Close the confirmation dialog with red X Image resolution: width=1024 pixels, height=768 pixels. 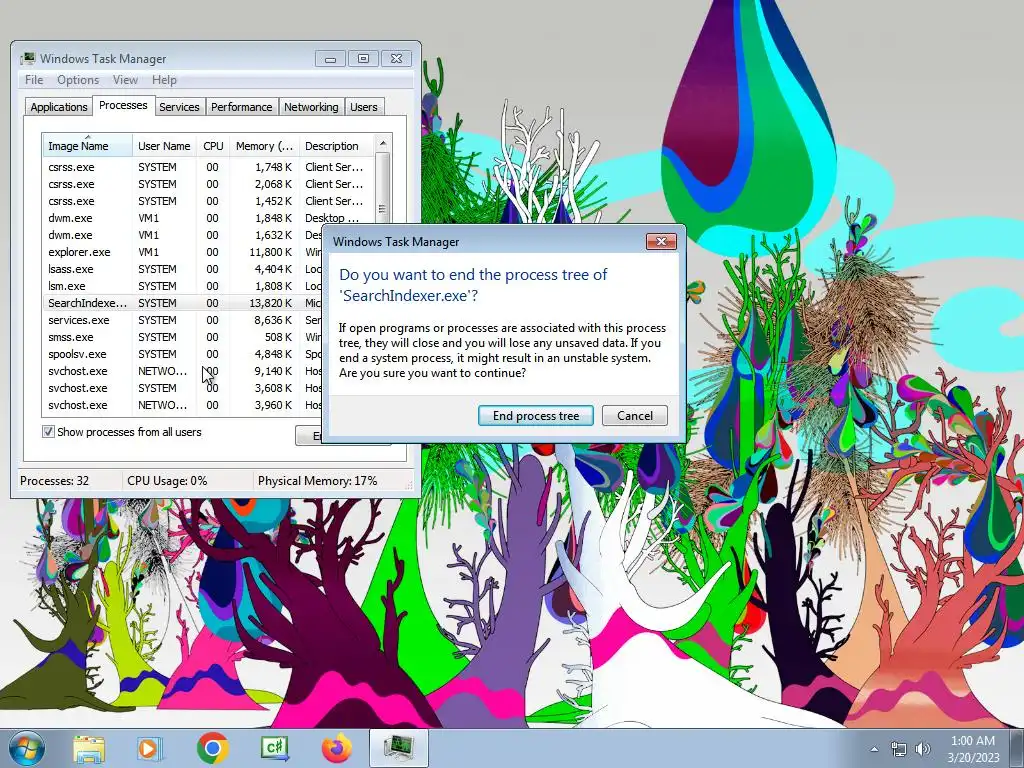[x=661, y=242]
